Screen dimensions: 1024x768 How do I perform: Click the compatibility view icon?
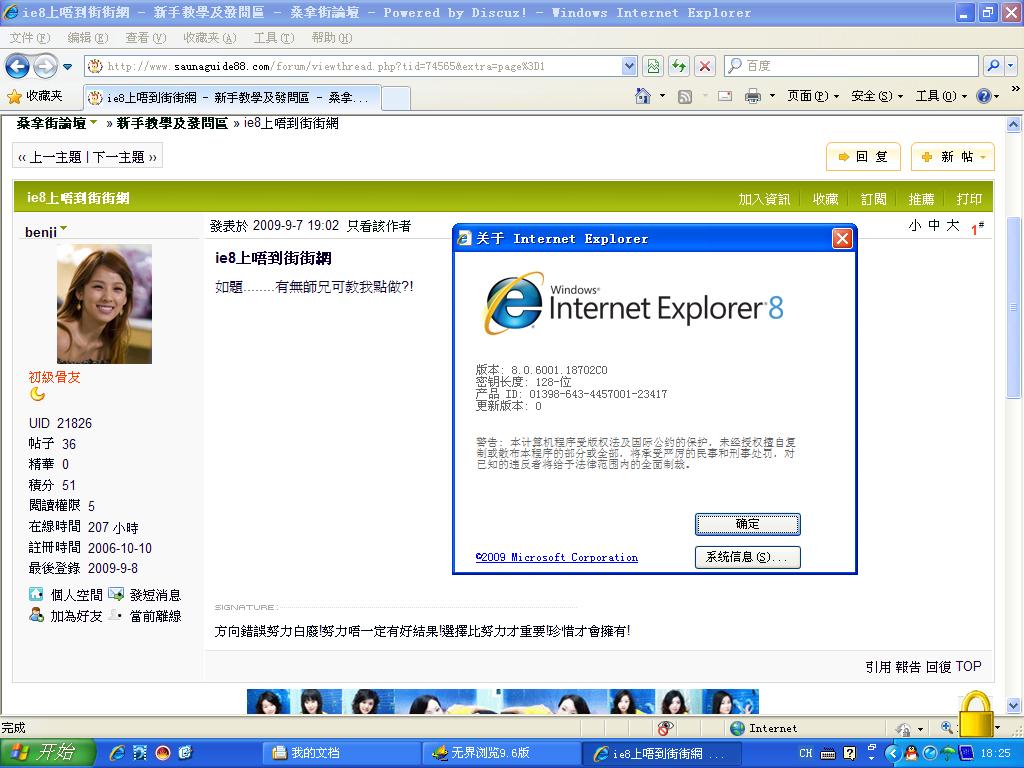pyautogui.click(x=652, y=66)
